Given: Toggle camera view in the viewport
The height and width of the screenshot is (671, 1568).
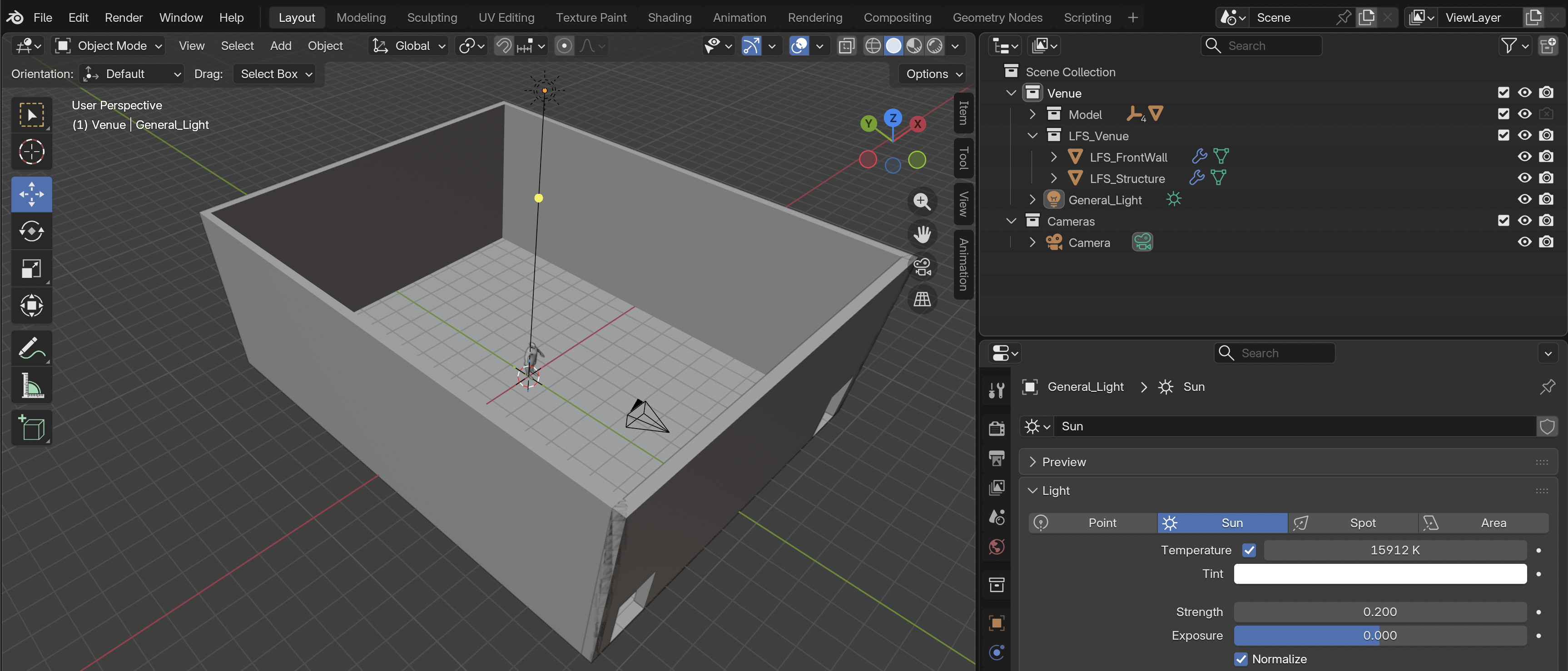Looking at the screenshot, I should point(922,266).
